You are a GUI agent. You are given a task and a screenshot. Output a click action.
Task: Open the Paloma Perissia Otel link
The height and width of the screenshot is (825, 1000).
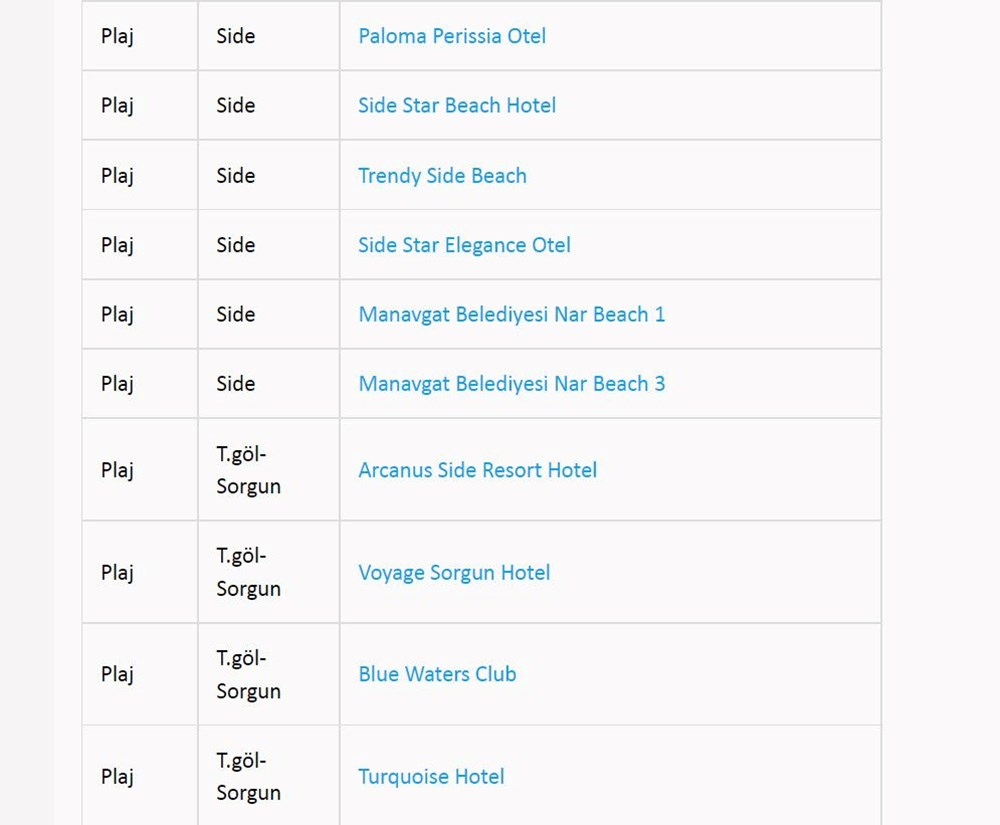click(x=452, y=36)
